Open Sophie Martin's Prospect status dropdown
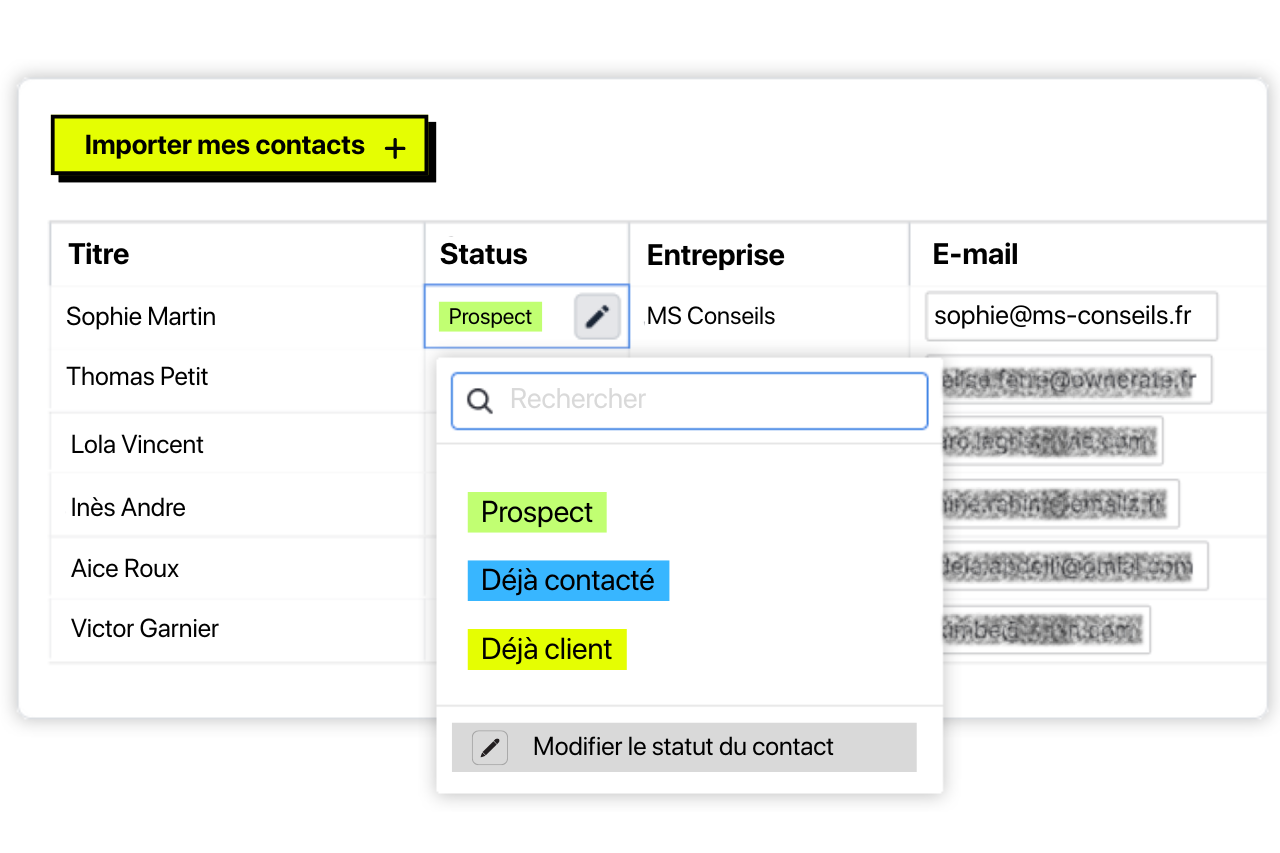This screenshot has height=853, width=1280. point(491,317)
